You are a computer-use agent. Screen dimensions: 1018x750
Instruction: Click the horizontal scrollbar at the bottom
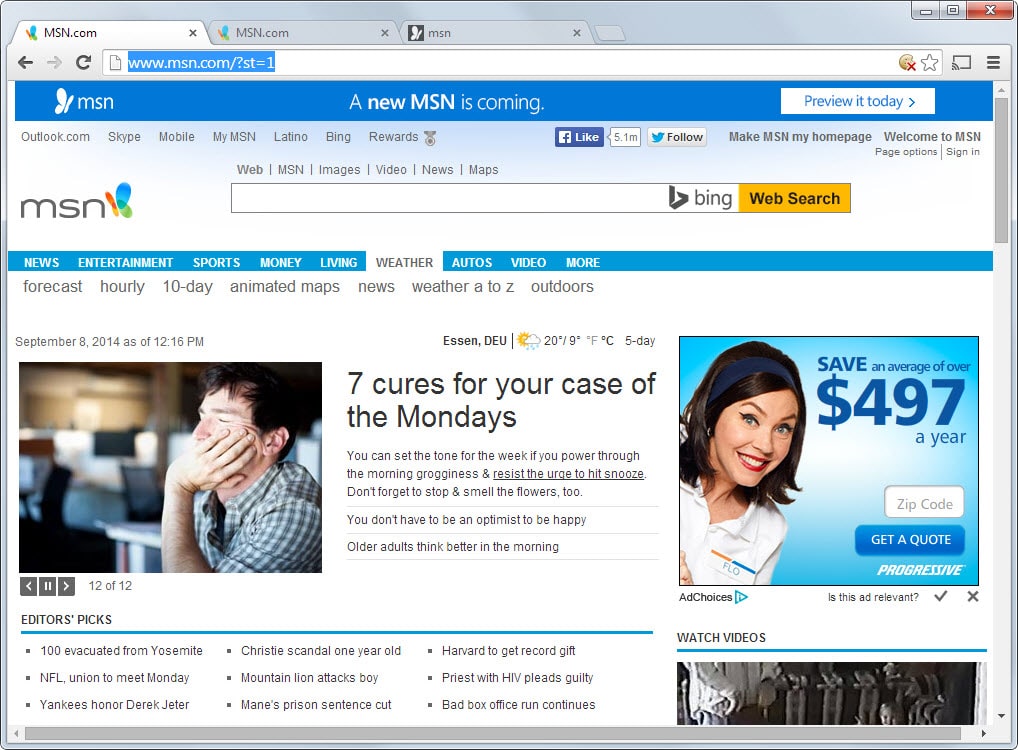[x=492, y=734]
